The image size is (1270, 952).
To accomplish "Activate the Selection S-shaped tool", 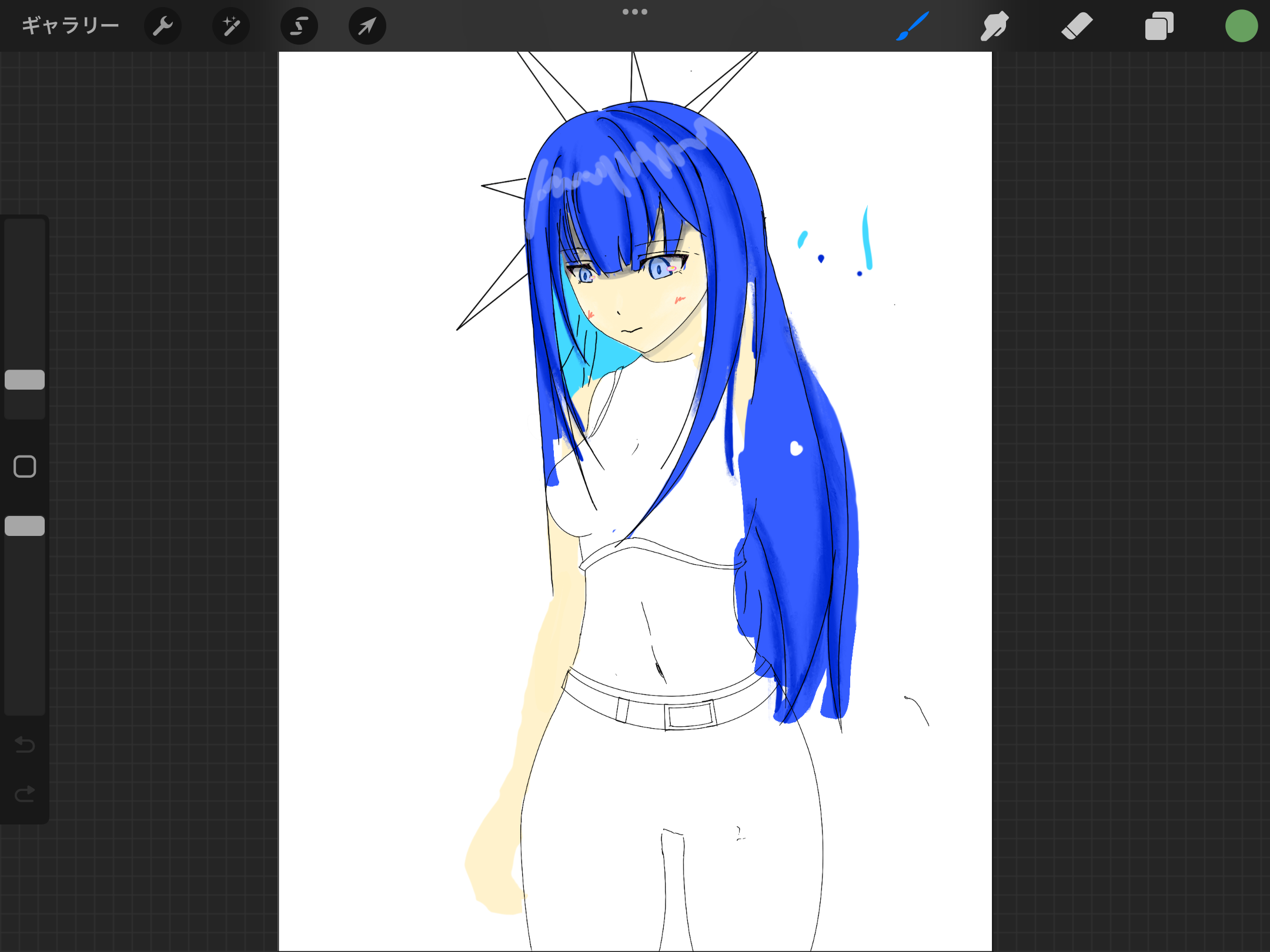I will click(299, 26).
